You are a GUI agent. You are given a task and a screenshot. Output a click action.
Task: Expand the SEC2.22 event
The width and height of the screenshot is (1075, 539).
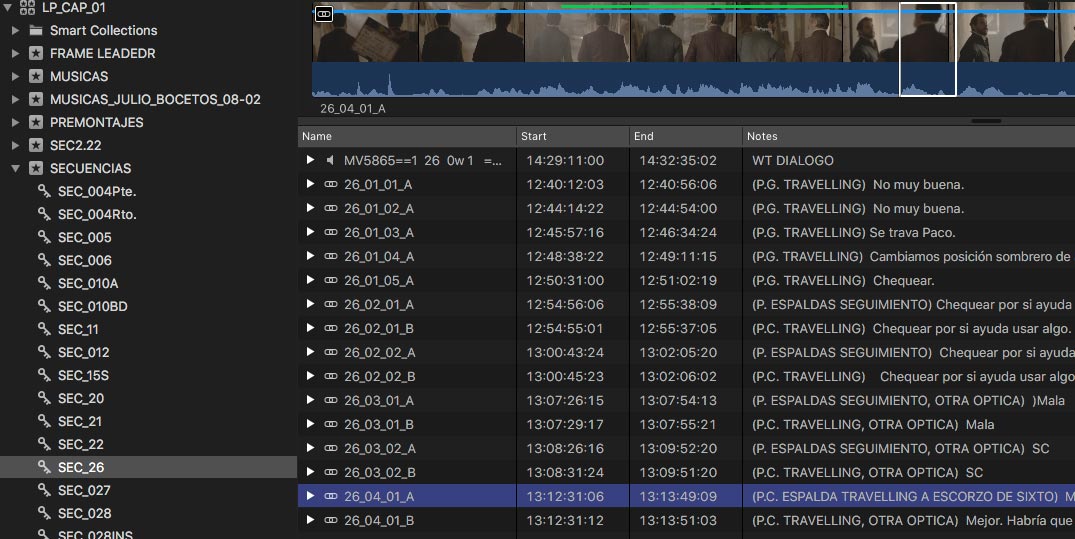[15, 145]
